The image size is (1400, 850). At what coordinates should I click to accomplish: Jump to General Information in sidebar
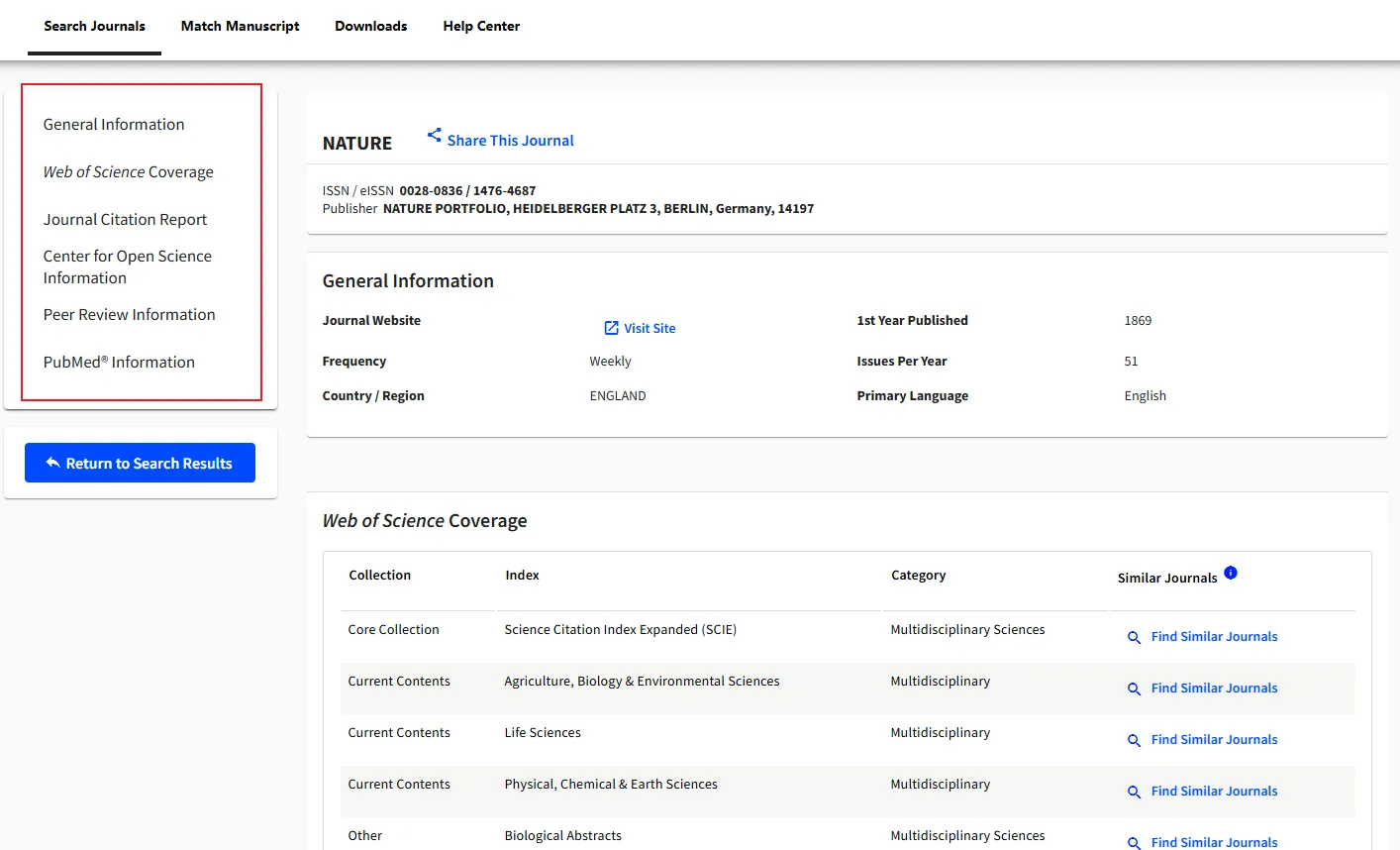pyautogui.click(x=114, y=124)
